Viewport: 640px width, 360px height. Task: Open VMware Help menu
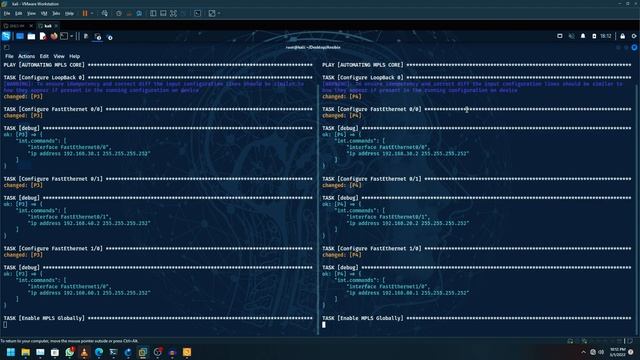(x=69, y=13)
